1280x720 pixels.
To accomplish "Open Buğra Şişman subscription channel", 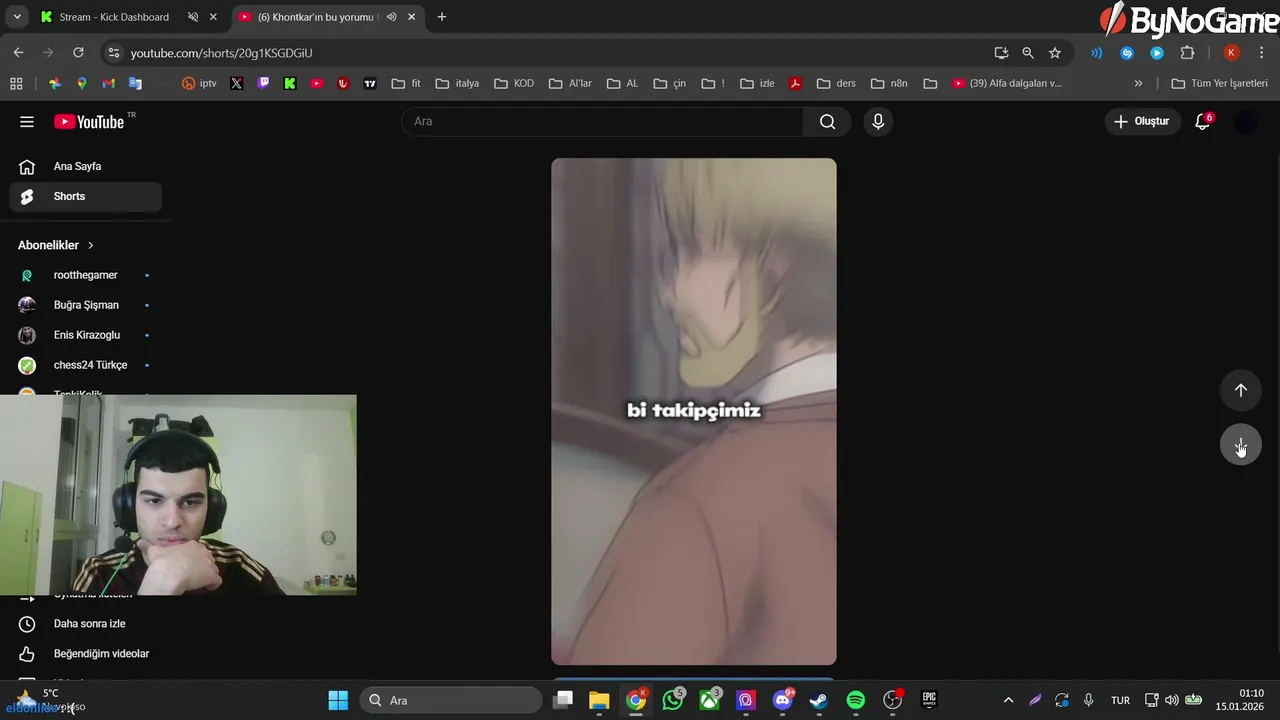I will (x=85, y=305).
